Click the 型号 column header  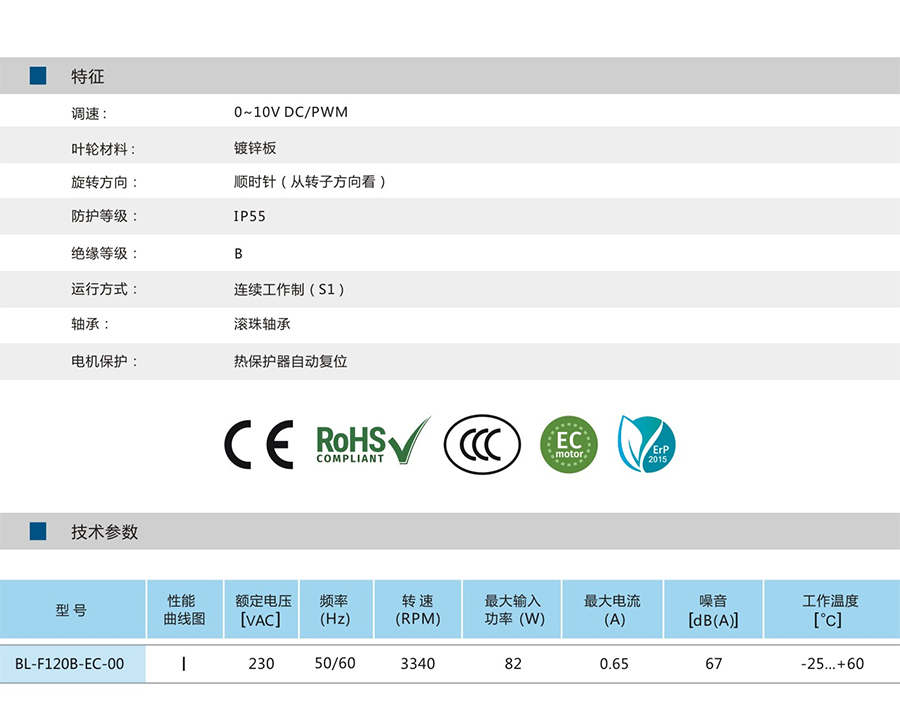(71, 609)
